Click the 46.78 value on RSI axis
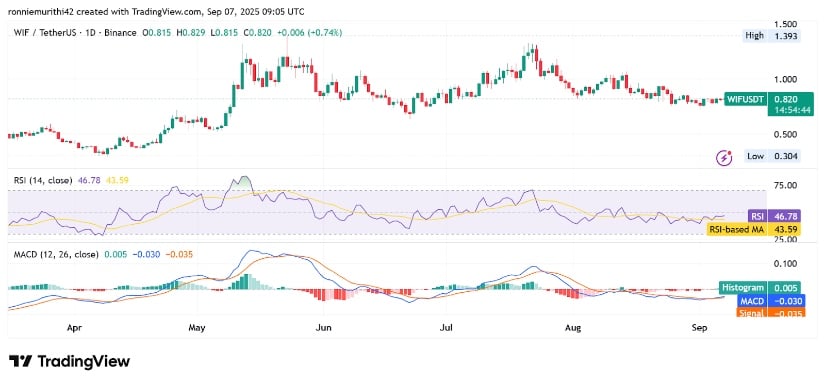 783,216
